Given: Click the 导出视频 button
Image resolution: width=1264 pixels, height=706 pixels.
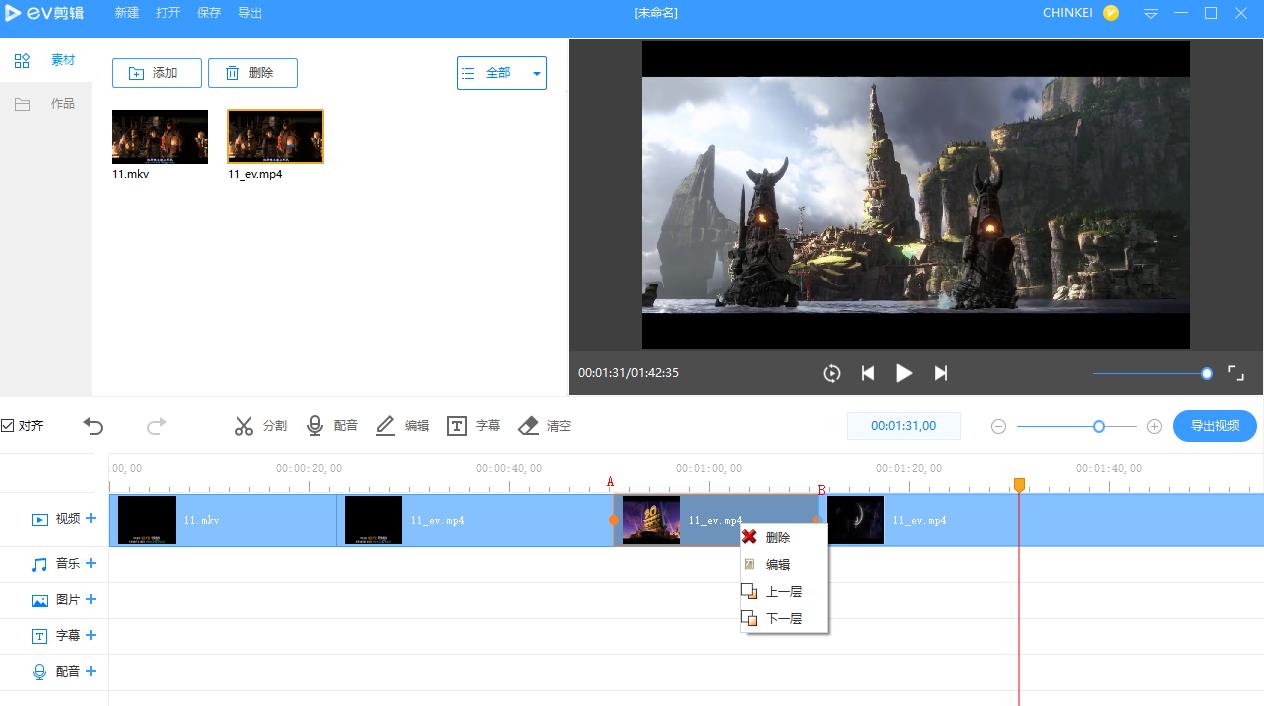Looking at the screenshot, I should [x=1214, y=426].
